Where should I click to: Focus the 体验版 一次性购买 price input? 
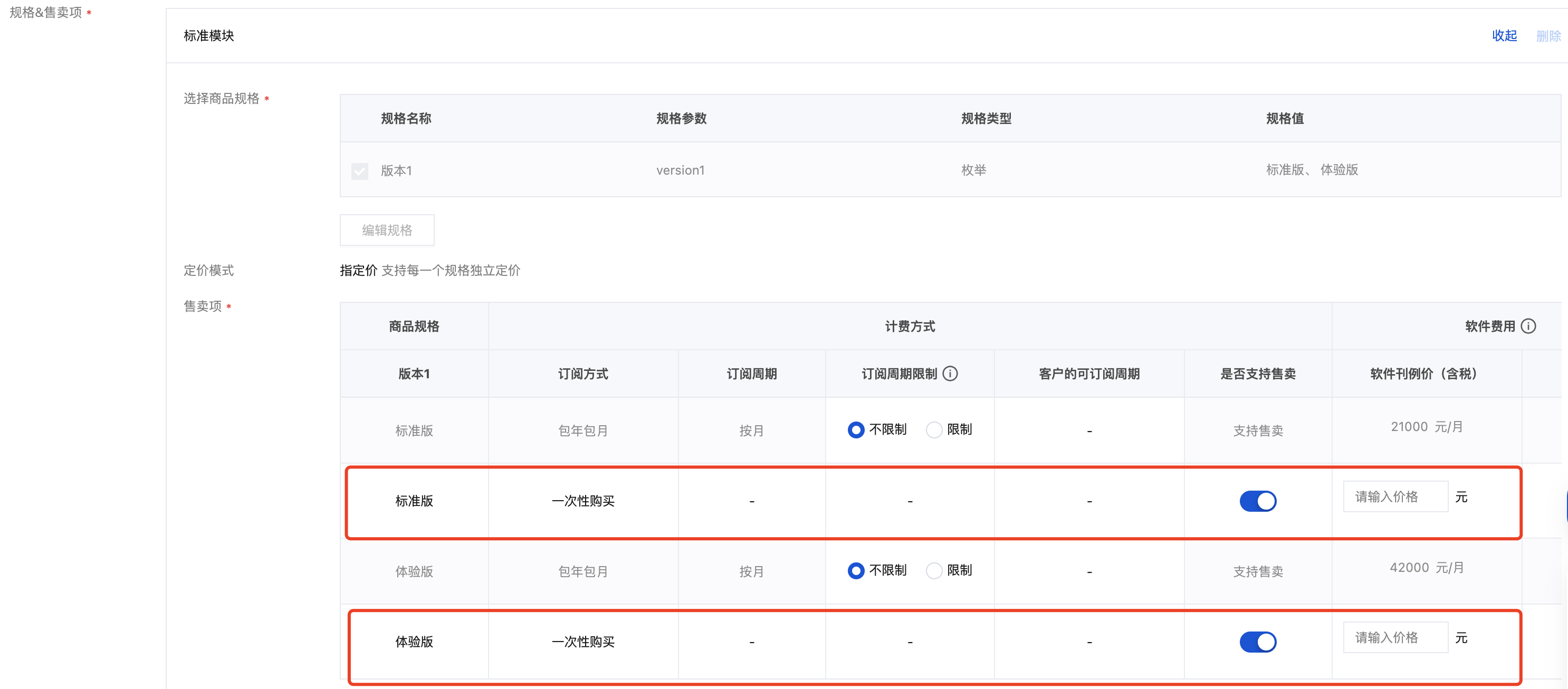1394,637
